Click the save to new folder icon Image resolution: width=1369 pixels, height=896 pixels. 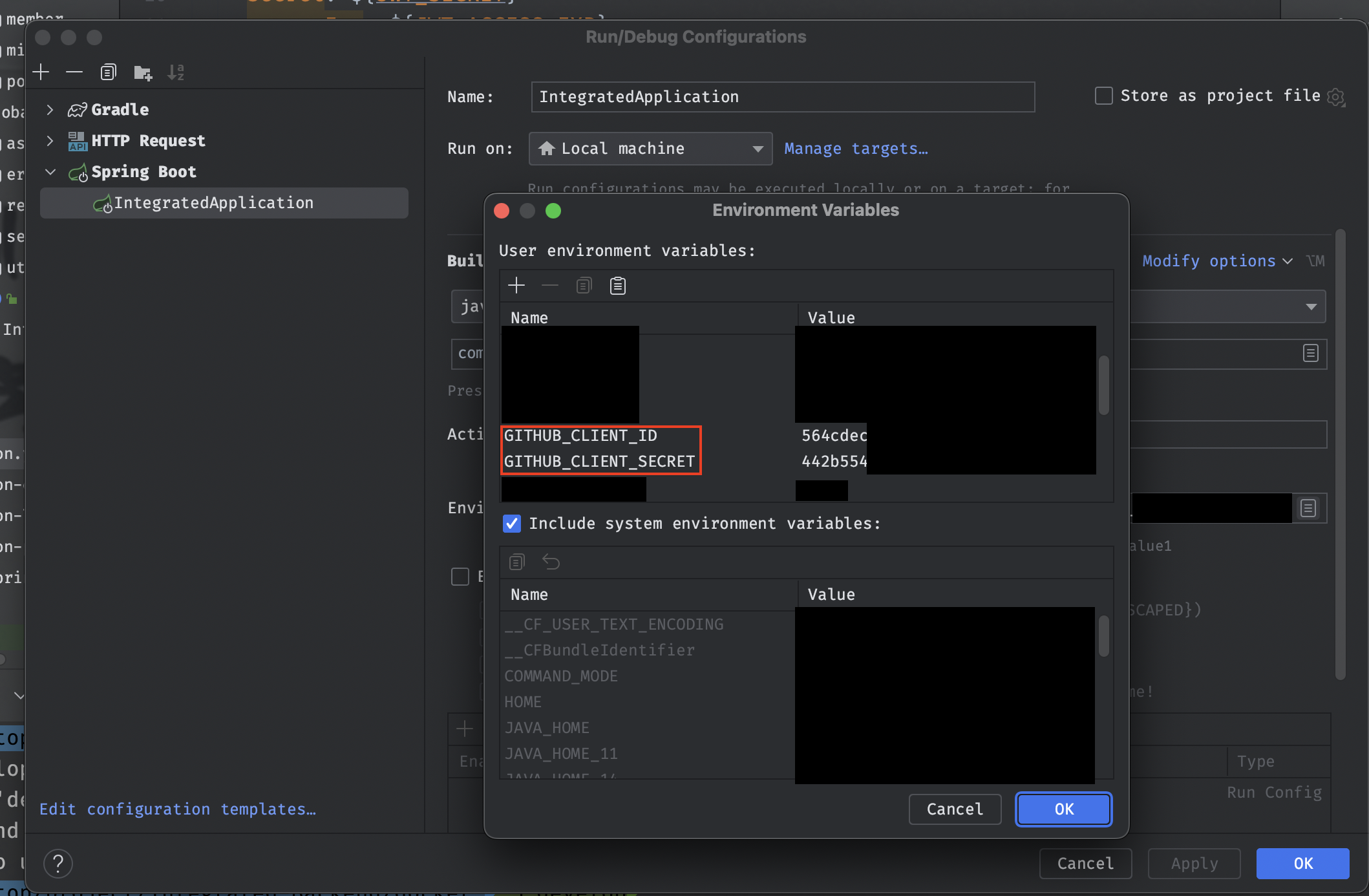(x=142, y=72)
